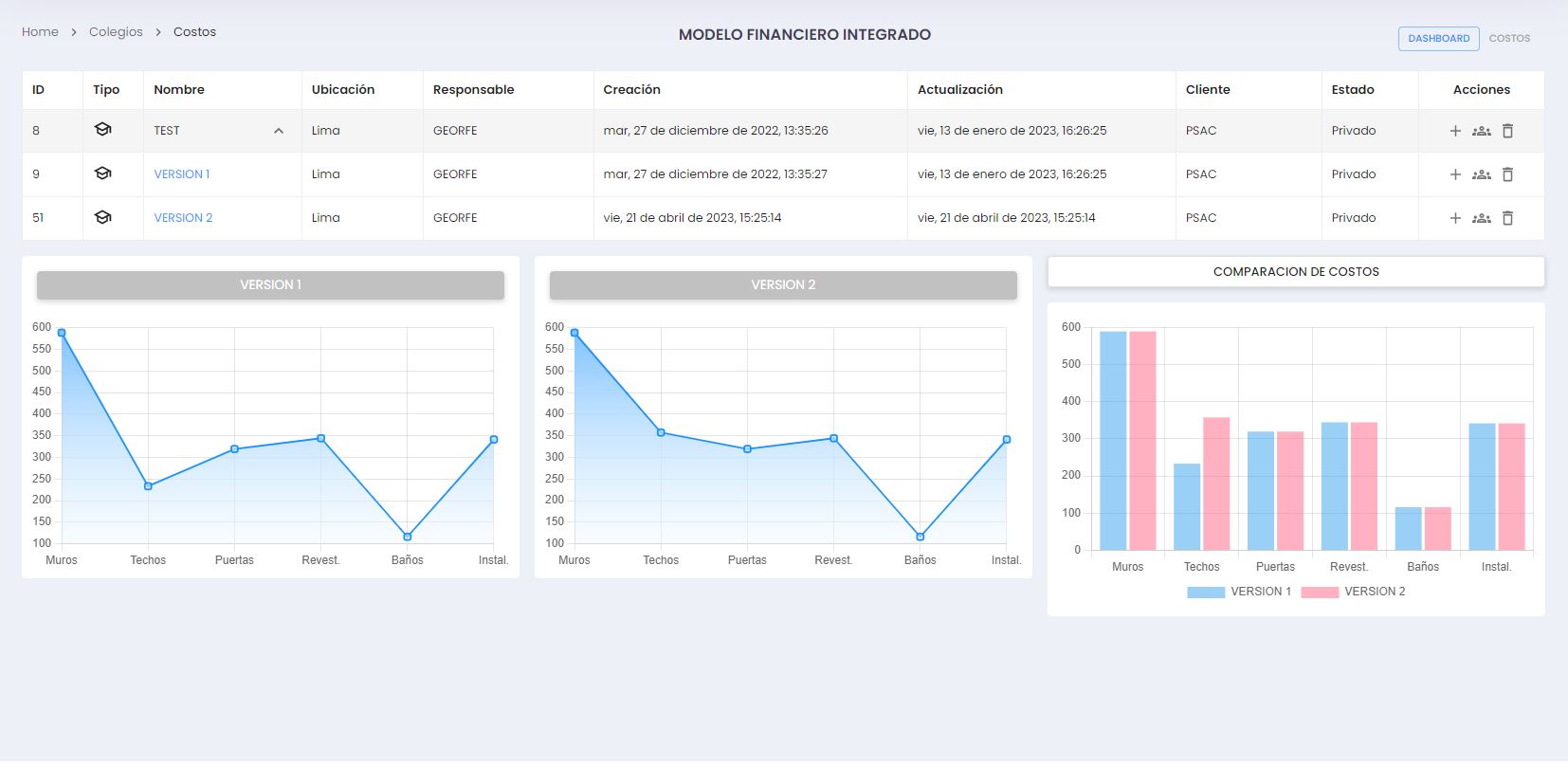Click Revest. data point in VERSION 2 chart

834,438
